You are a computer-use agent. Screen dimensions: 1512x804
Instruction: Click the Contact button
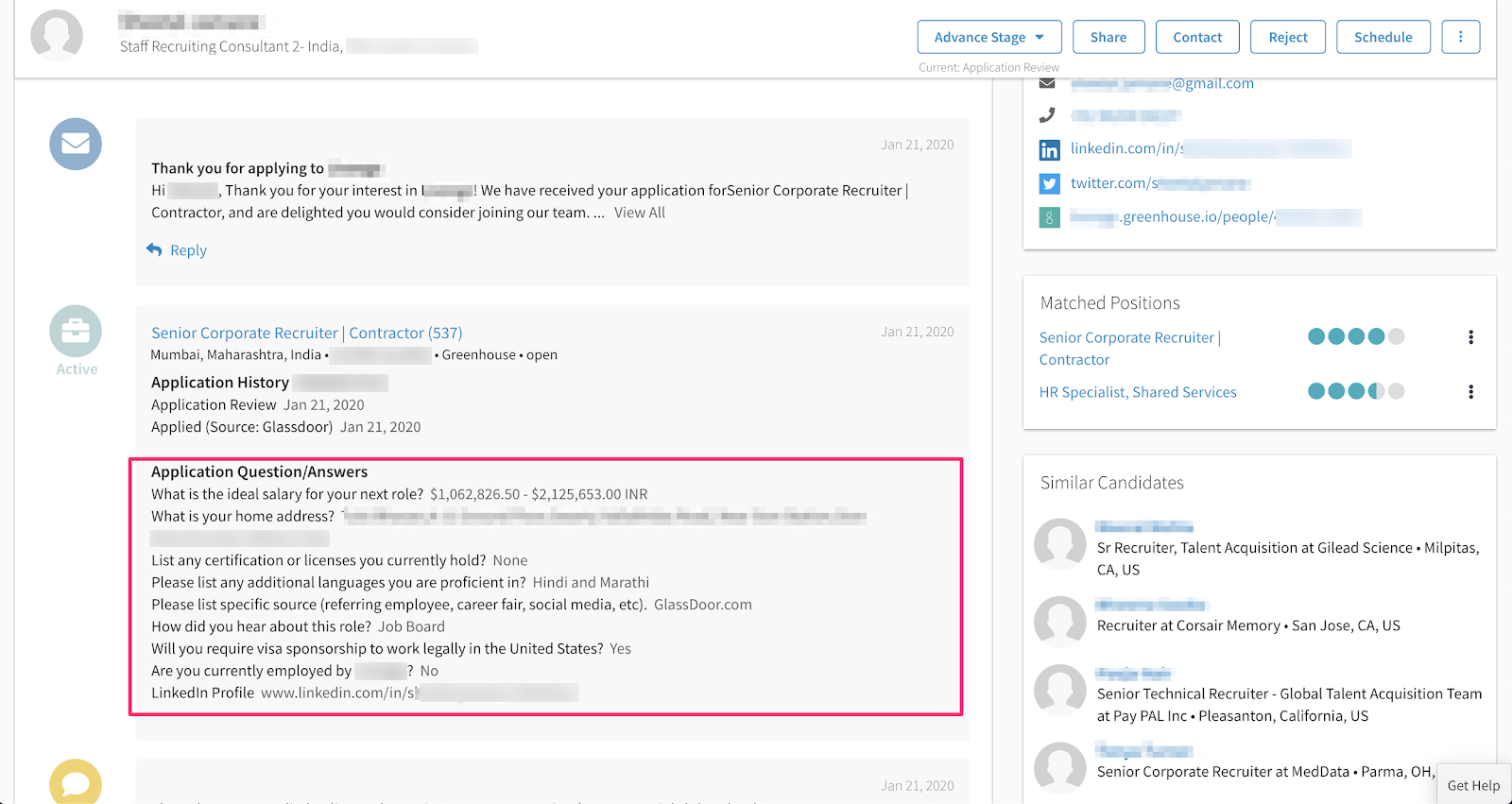pyautogui.click(x=1197, y=37)
